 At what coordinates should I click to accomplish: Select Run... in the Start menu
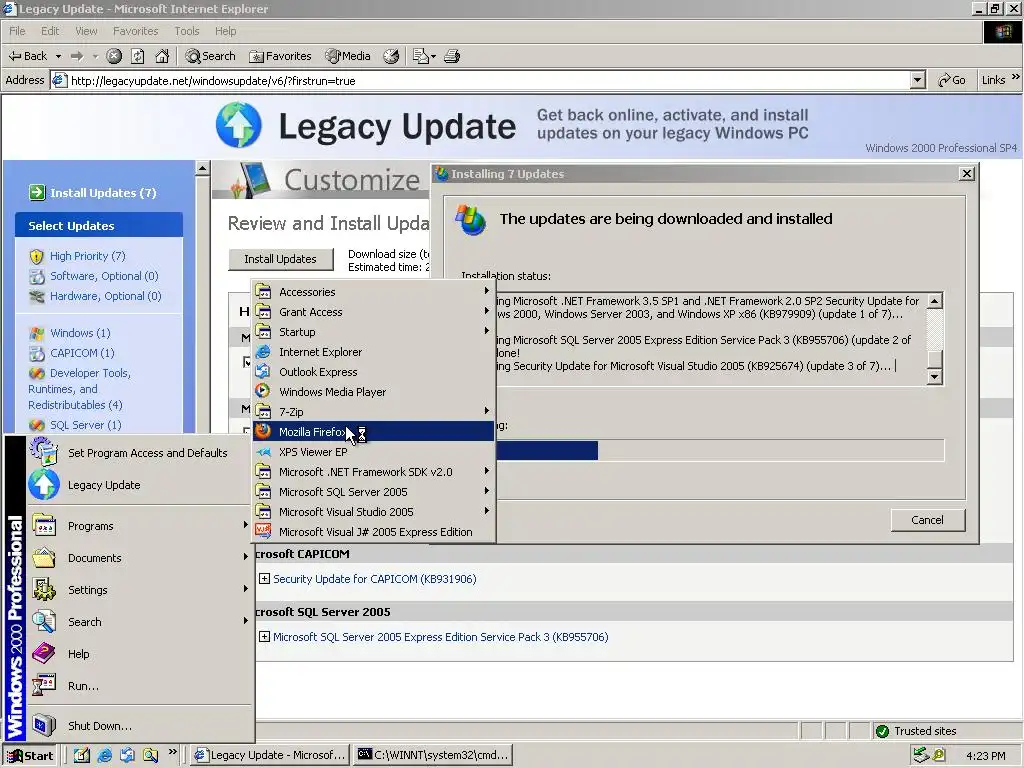pos(138,686)
